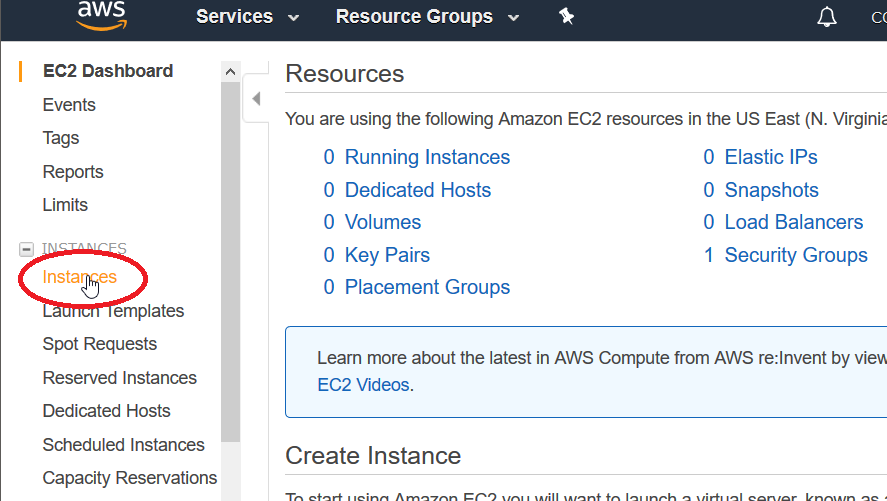This screenshot has width=887, height=501.
Task: Click the sidebar scrollbar thumb
Action: pyautogui.click(x=230, y=262)
